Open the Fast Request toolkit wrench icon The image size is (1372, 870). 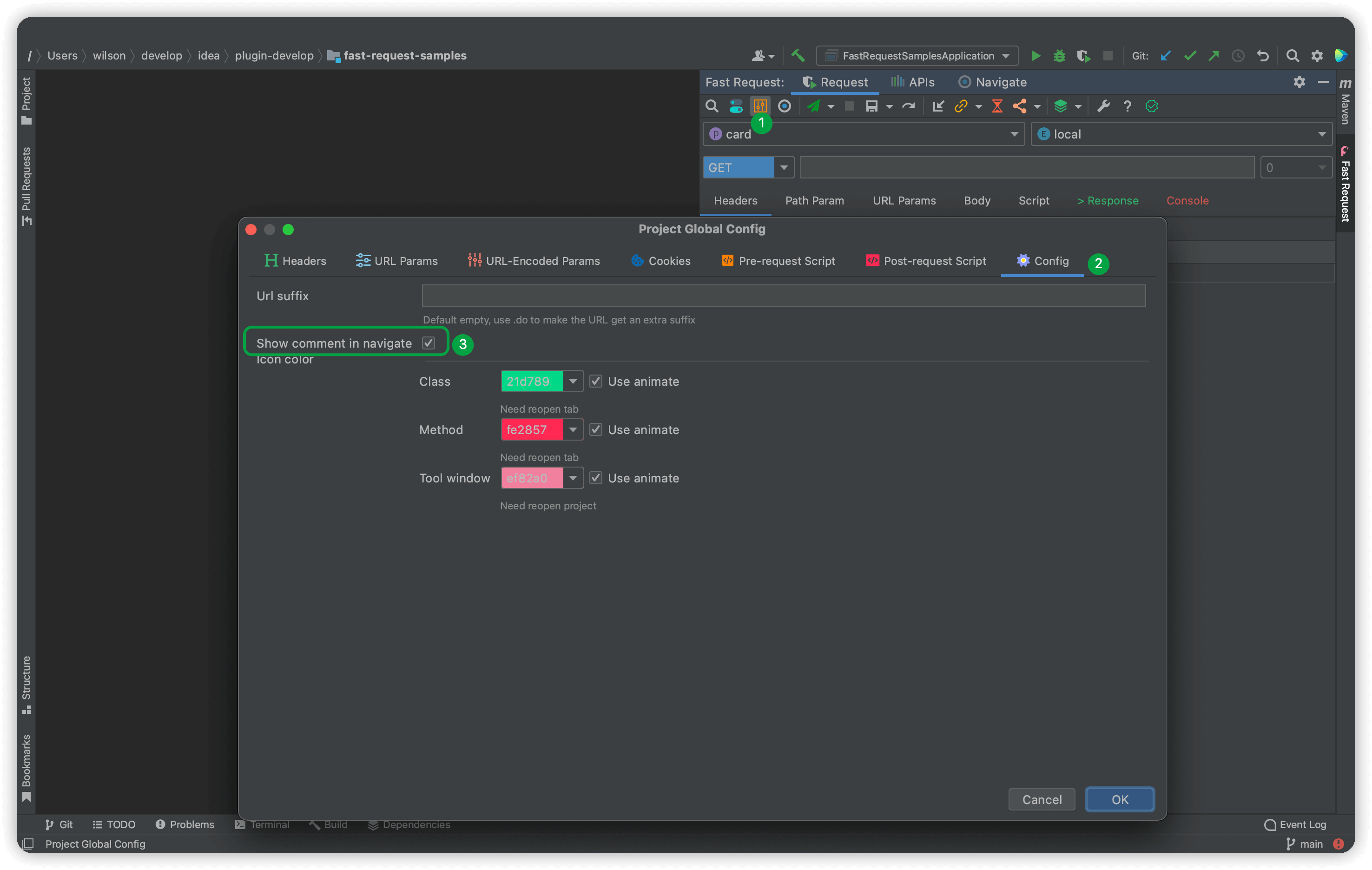[x=1103, y=106]
